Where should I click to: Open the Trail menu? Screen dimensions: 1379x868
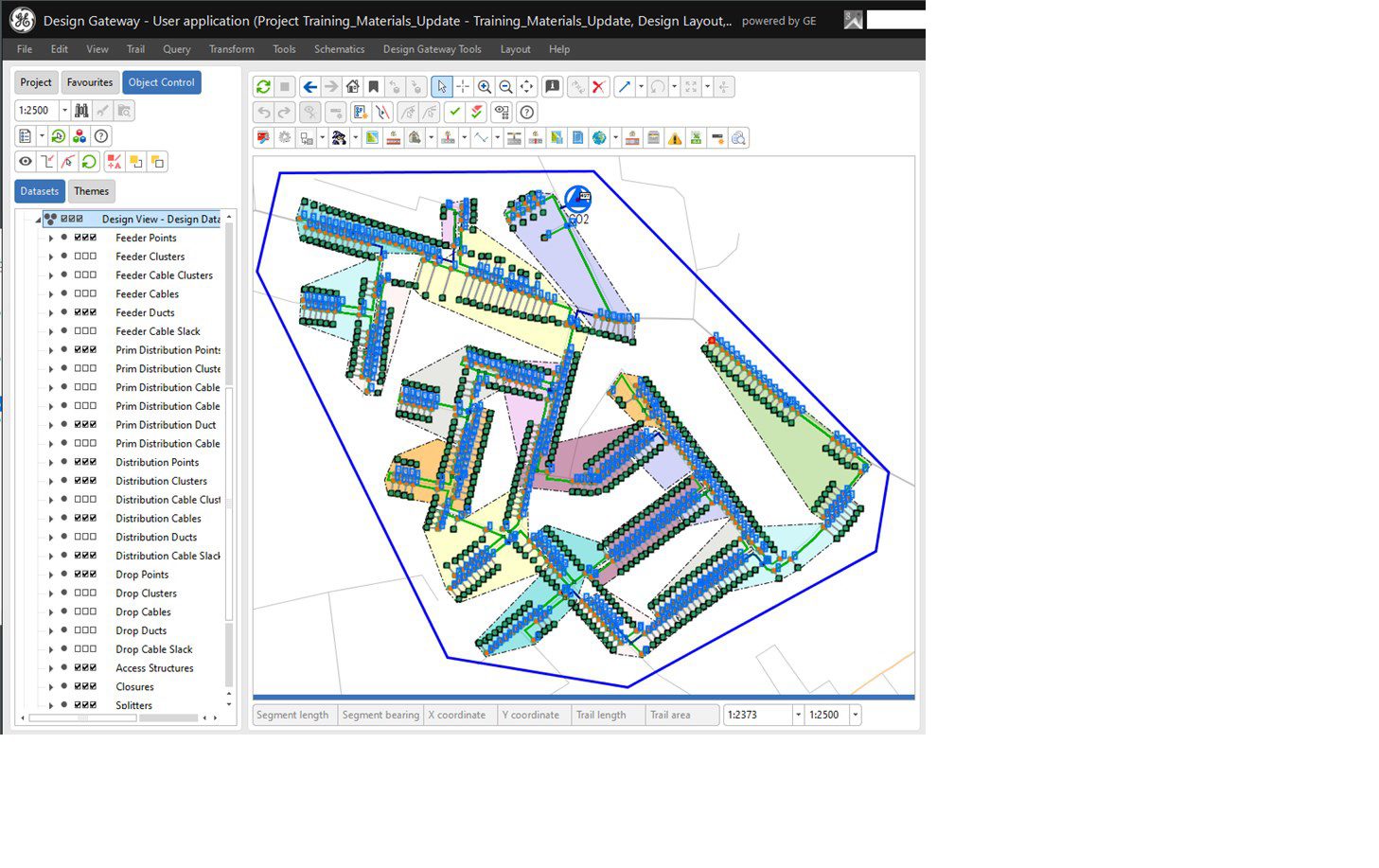(135, 49)
